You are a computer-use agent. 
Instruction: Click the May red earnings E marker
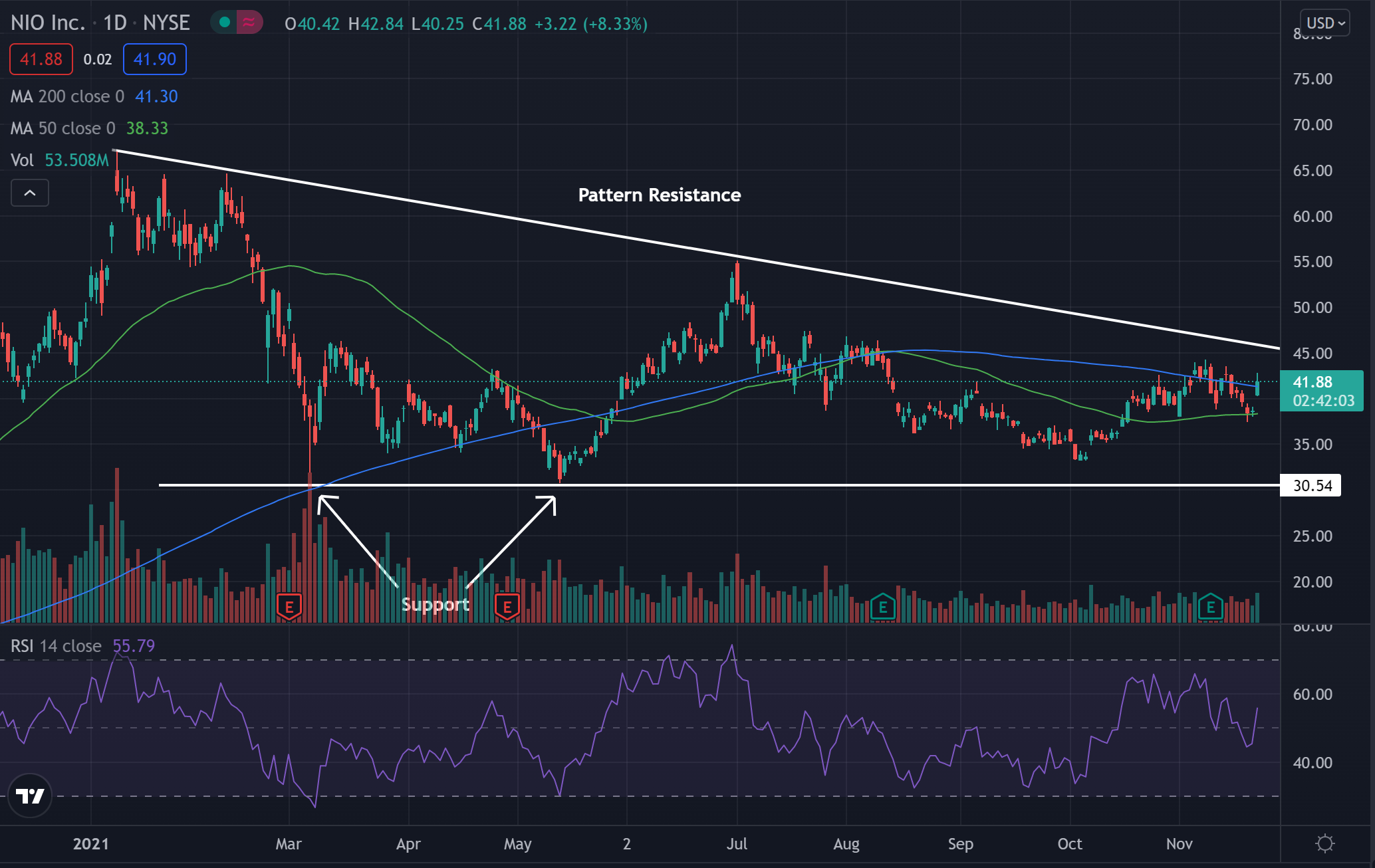click(x=507, y=607)
